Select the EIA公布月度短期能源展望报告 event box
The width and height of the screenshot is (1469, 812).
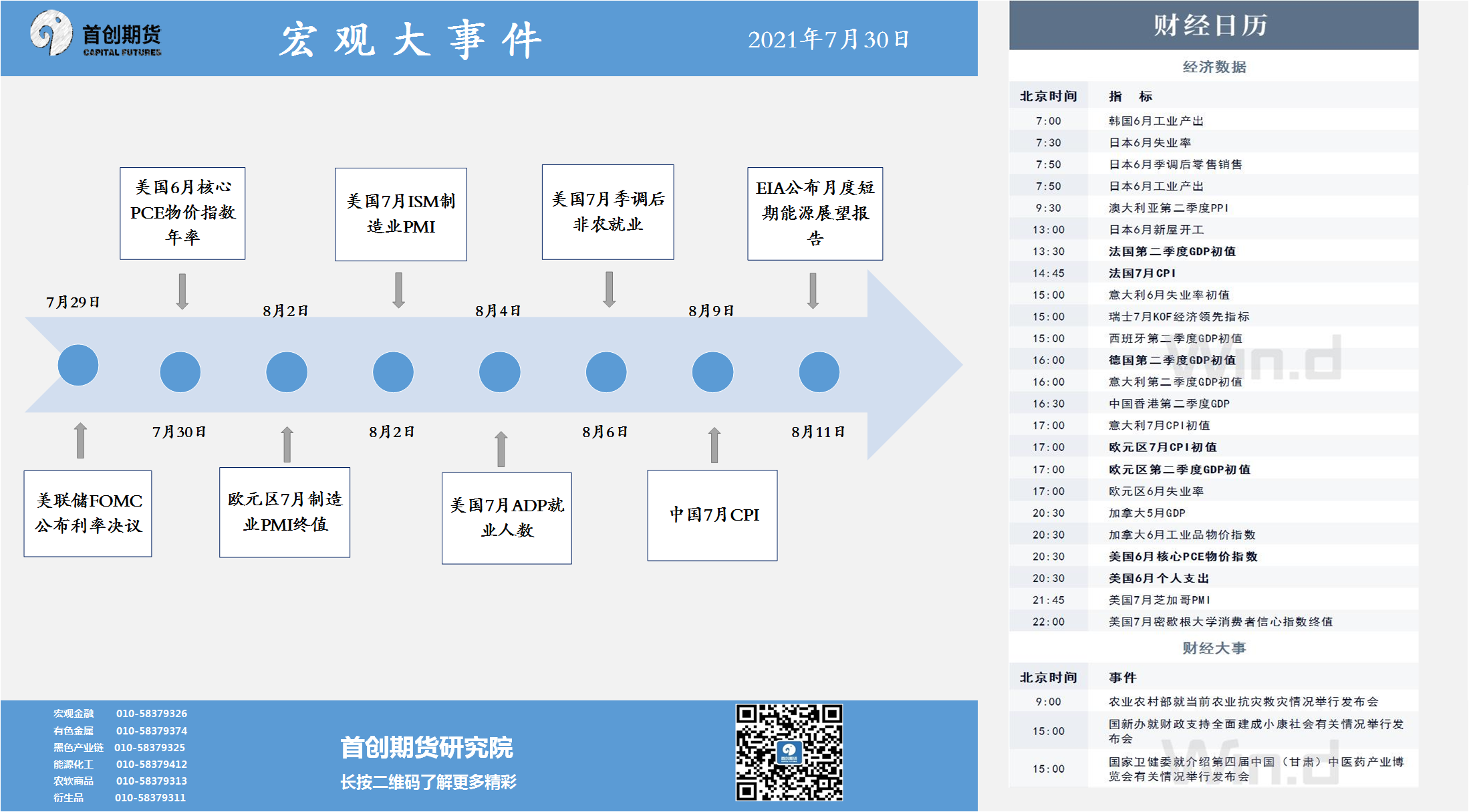tap(815, 213)
